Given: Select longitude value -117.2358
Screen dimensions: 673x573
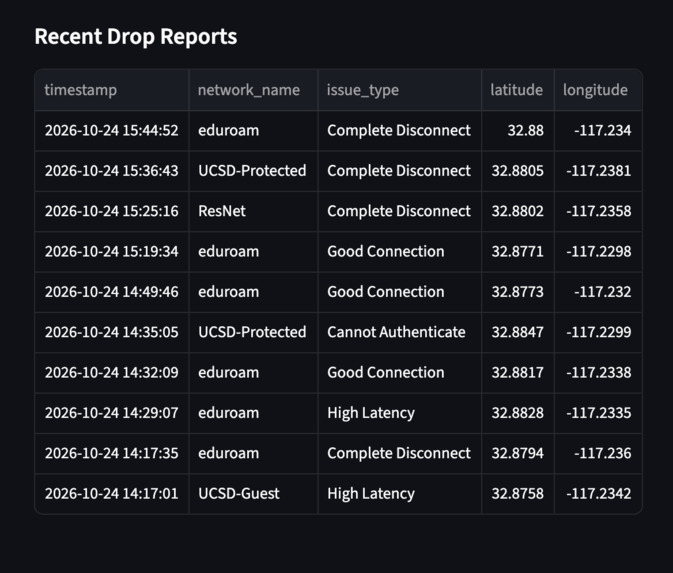Looking at the screenshot, I should pyautogui.click(x=598, y=211).
